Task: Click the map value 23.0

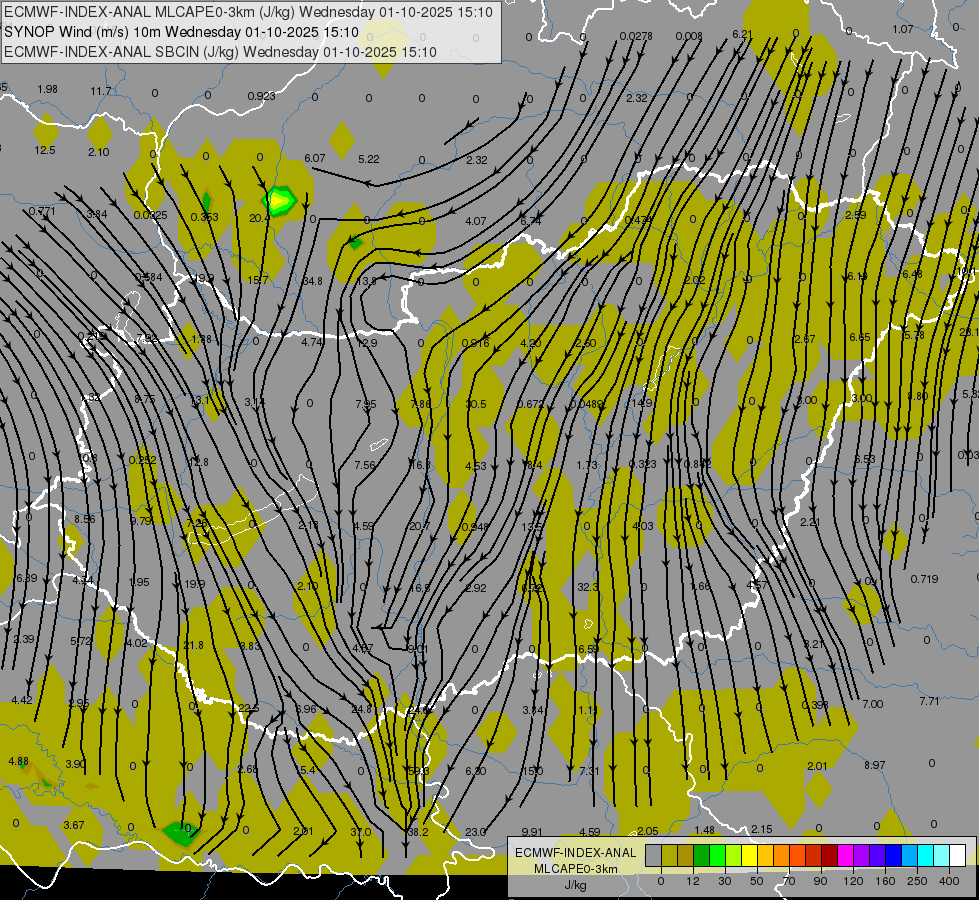Action: 476,832
